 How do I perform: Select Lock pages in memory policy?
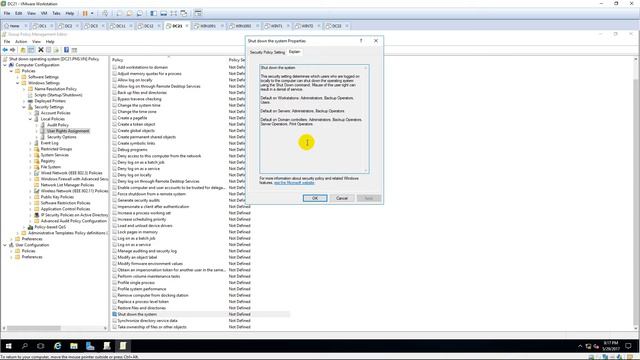click(x=138, y=232)
